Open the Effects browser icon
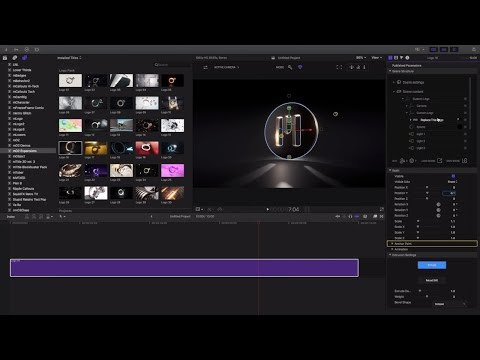The height and width of the screenshot is (360, 480). pyautogui.click(x=375, y=216)
